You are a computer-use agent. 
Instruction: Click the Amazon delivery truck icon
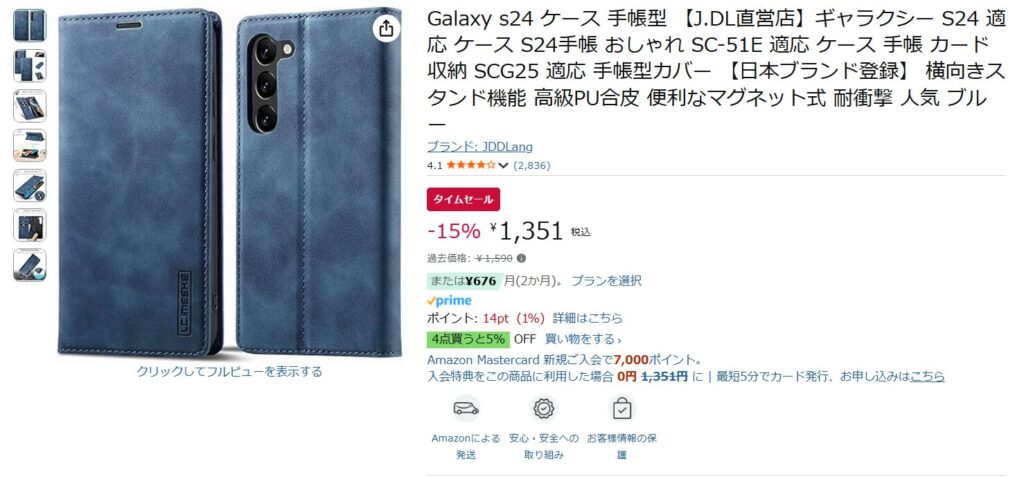click(x=466, y=408)
